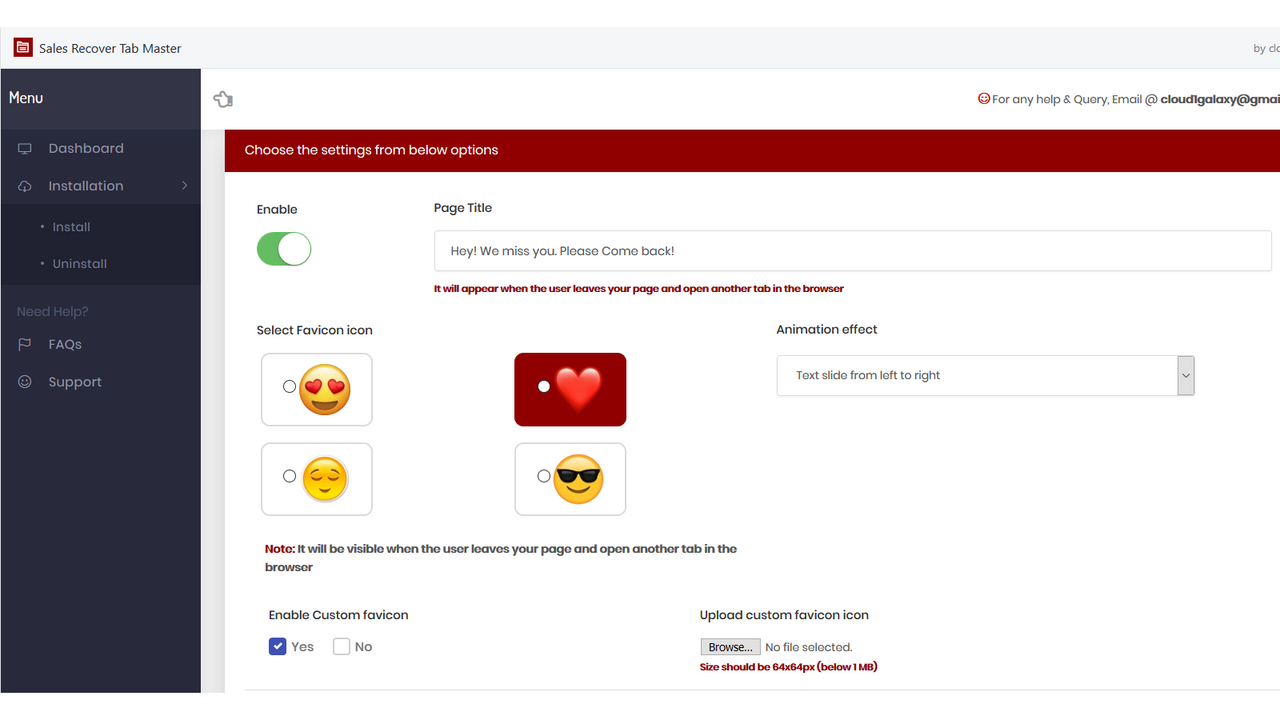This screenshot has height=720, width=1280.
Task: Select the relieved face radio button
Action: coord(289,476)
